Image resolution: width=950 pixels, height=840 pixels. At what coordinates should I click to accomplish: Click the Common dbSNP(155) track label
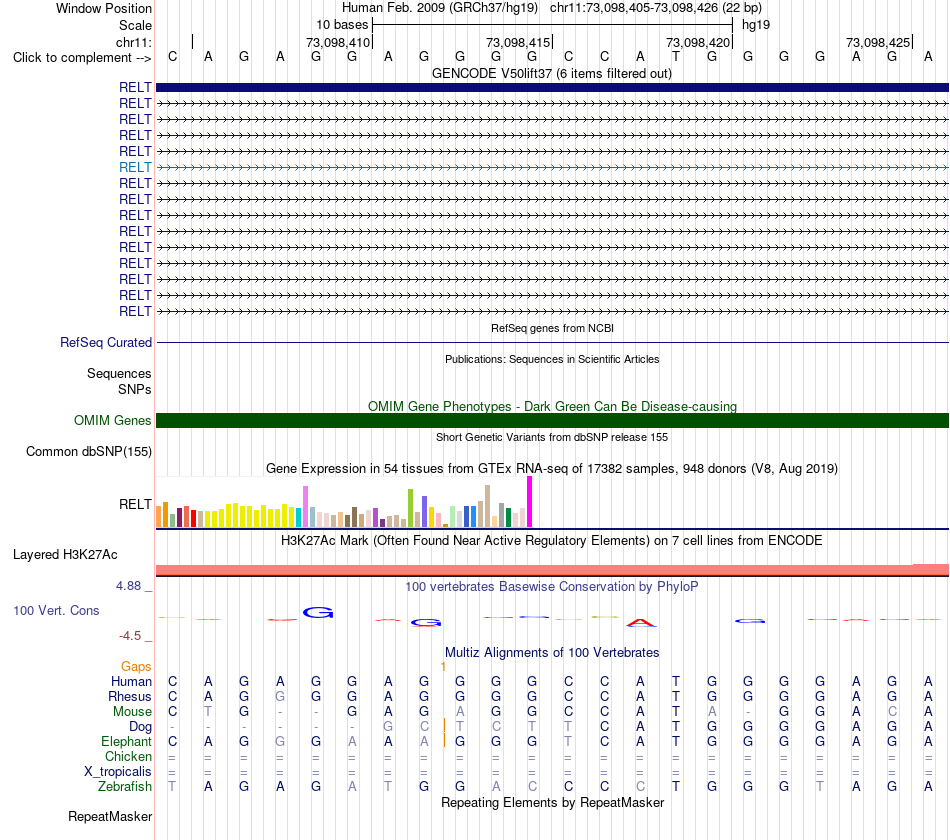pyautogui.click(x=89, y=452)
